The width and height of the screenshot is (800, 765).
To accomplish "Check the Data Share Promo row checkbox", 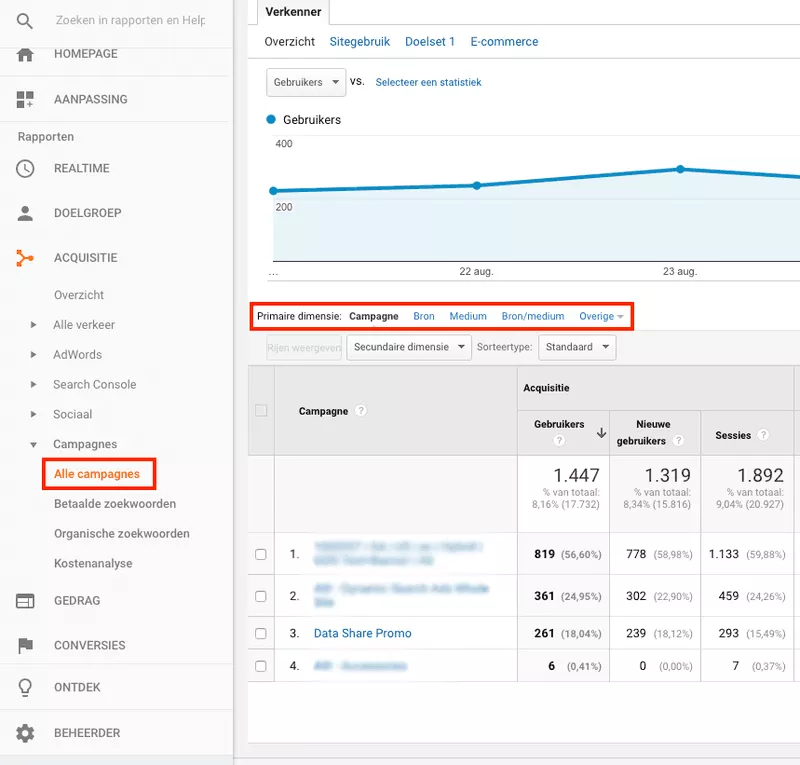I will click(x=261, y=633).
